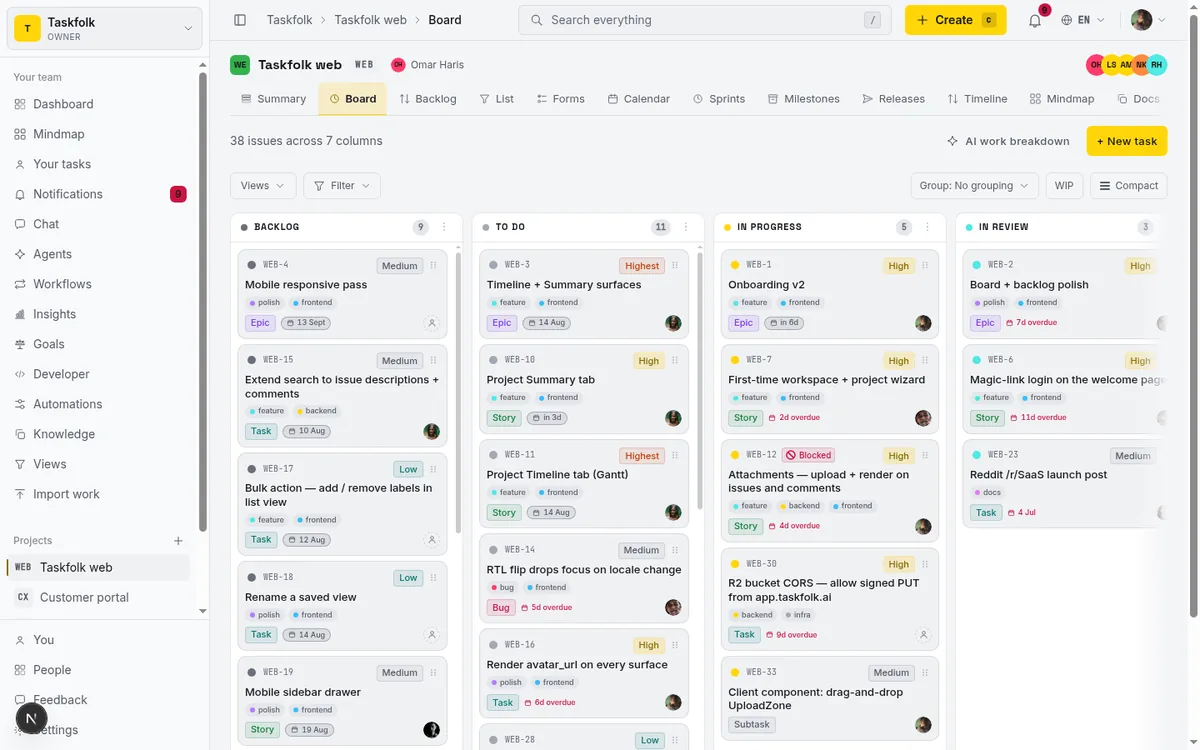This screenshot has height=750, width=1200.
Task: Click the WE project avatar icon
Action: tap(240, 65)
